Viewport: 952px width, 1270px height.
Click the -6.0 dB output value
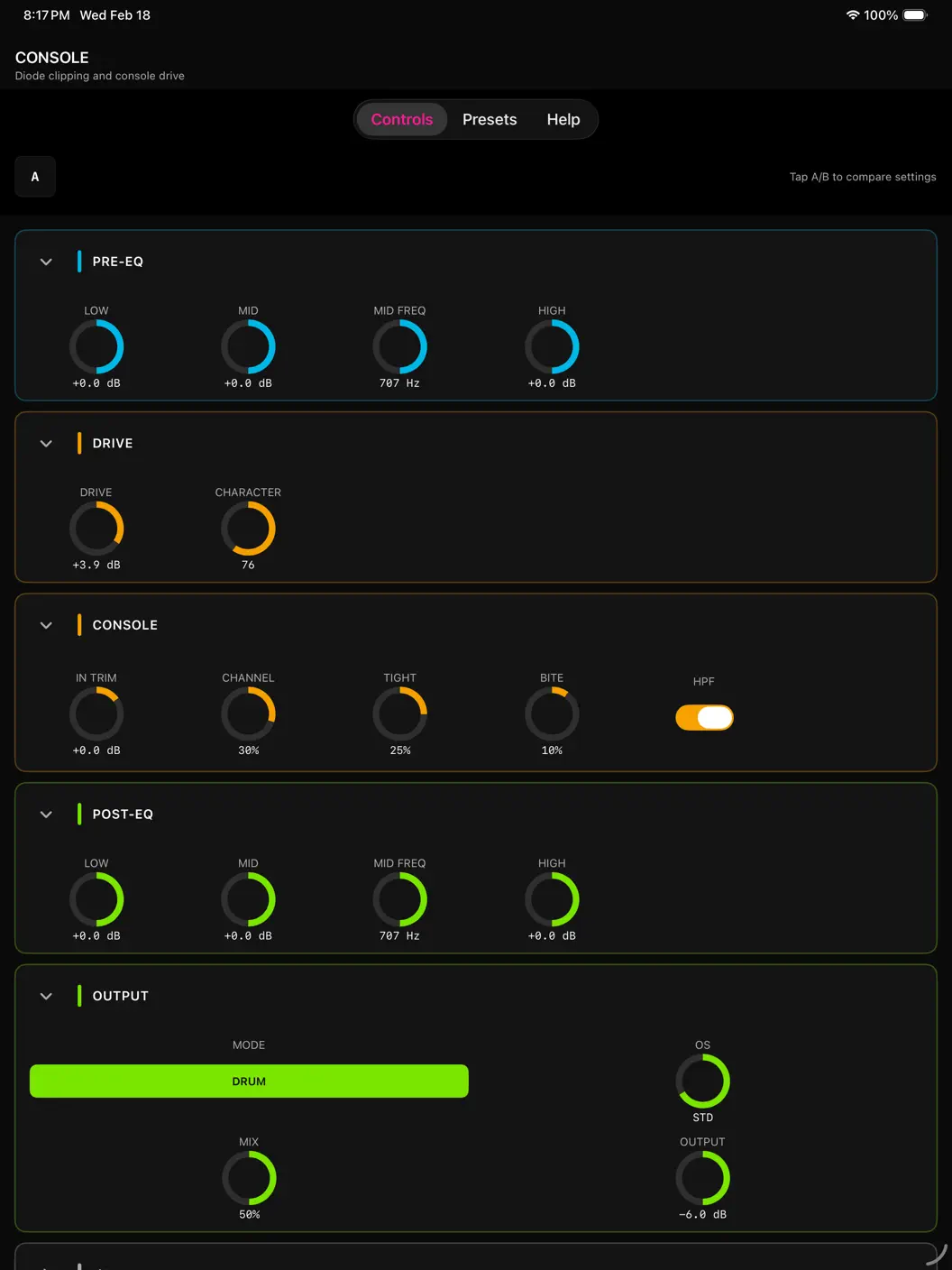pyautogui.click(x=703, y=1215)
